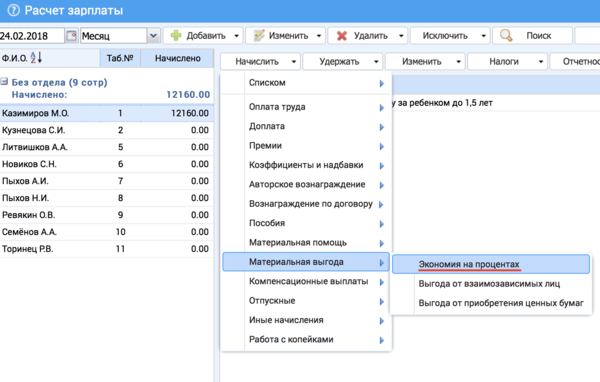Open Авторское вознаграждение submenu
This screenshot has width=600, height=382.
[x=306, y=185]
